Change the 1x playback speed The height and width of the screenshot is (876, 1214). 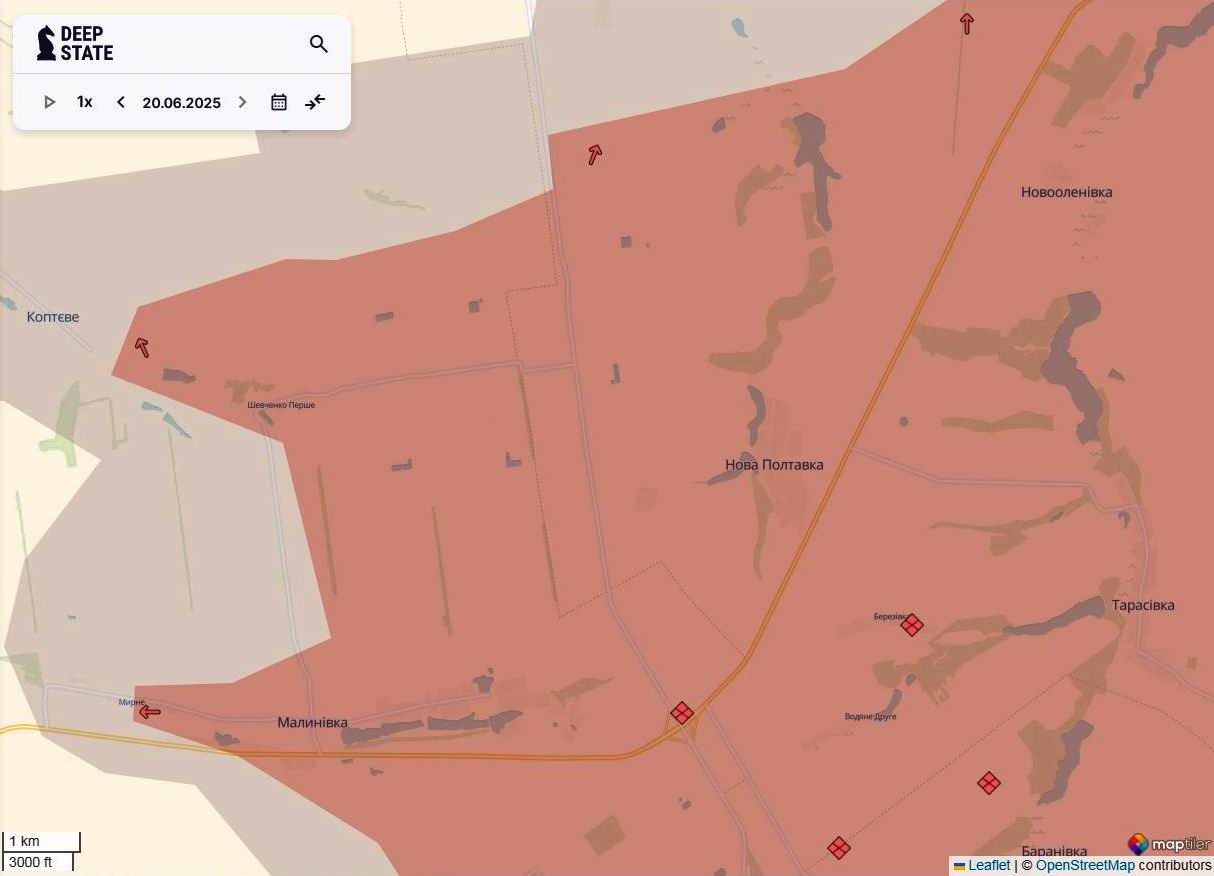click(x=85, y=102)
